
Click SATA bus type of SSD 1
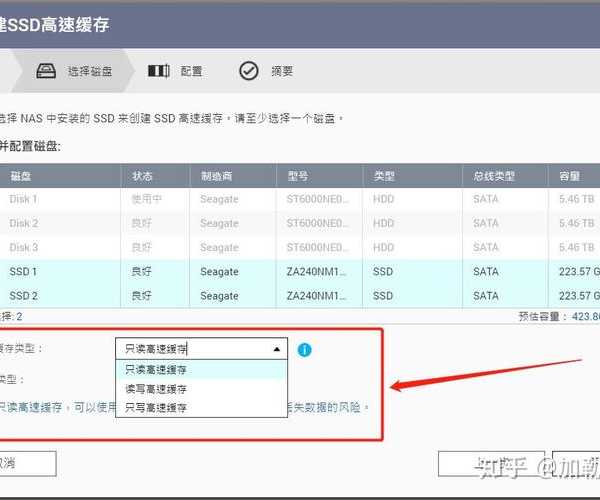486,272
